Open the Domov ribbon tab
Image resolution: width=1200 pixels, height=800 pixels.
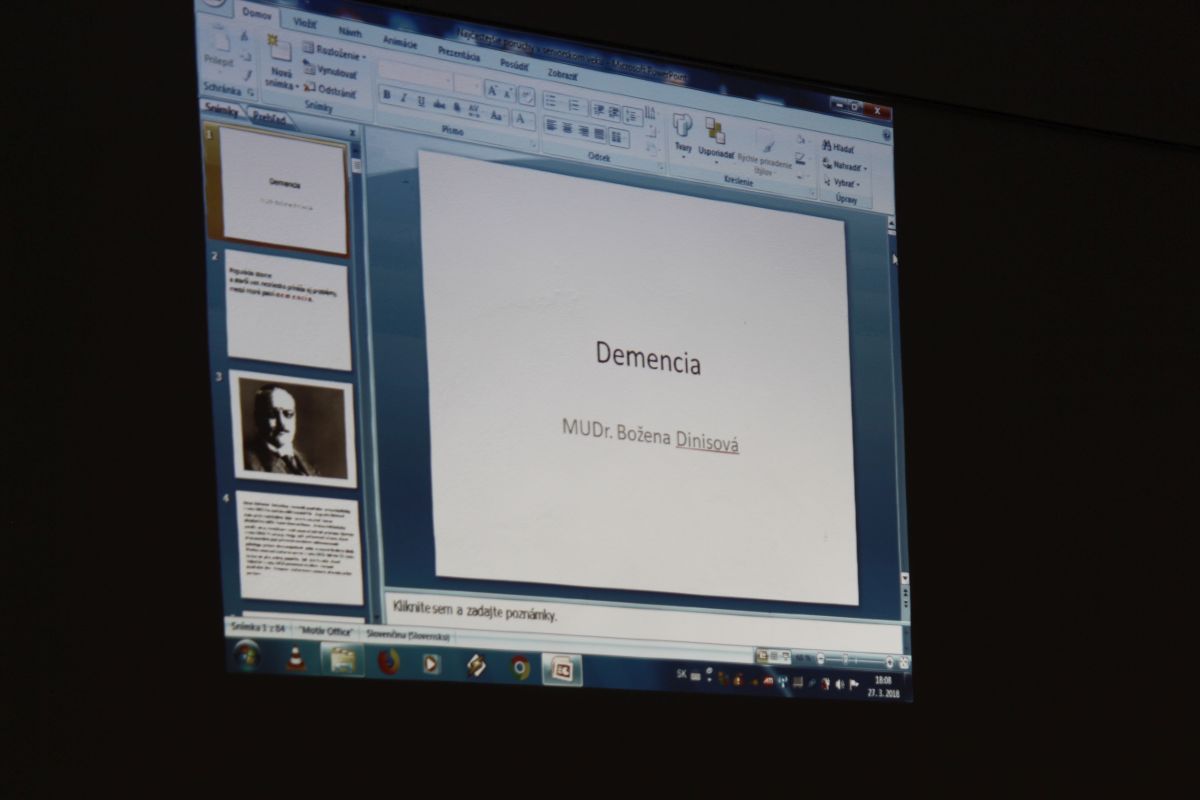(257, 13)
